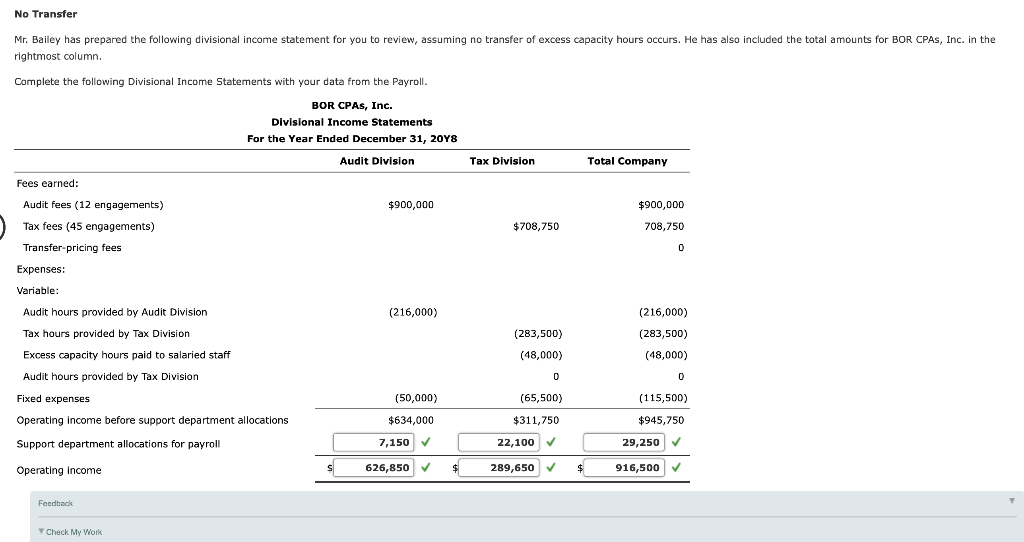Click 'Support department allocations for payroll' label
The image size is (1024, 542).
(118, 444)
